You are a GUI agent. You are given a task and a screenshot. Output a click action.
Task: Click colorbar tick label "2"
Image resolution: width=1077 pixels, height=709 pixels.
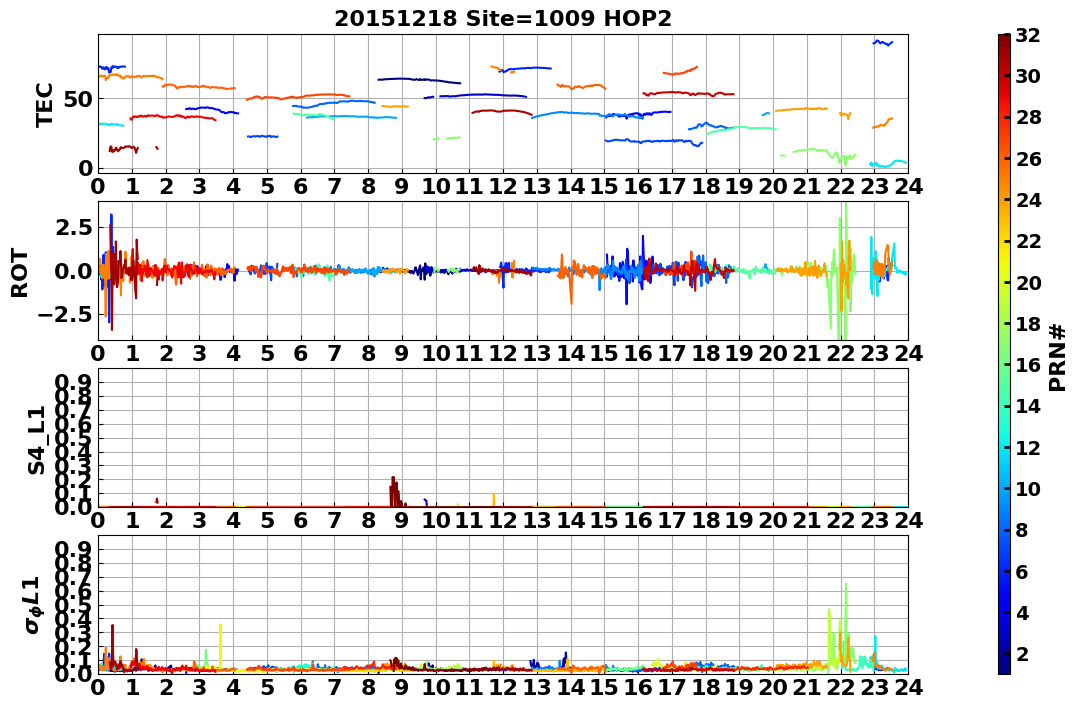(1022, 653)
